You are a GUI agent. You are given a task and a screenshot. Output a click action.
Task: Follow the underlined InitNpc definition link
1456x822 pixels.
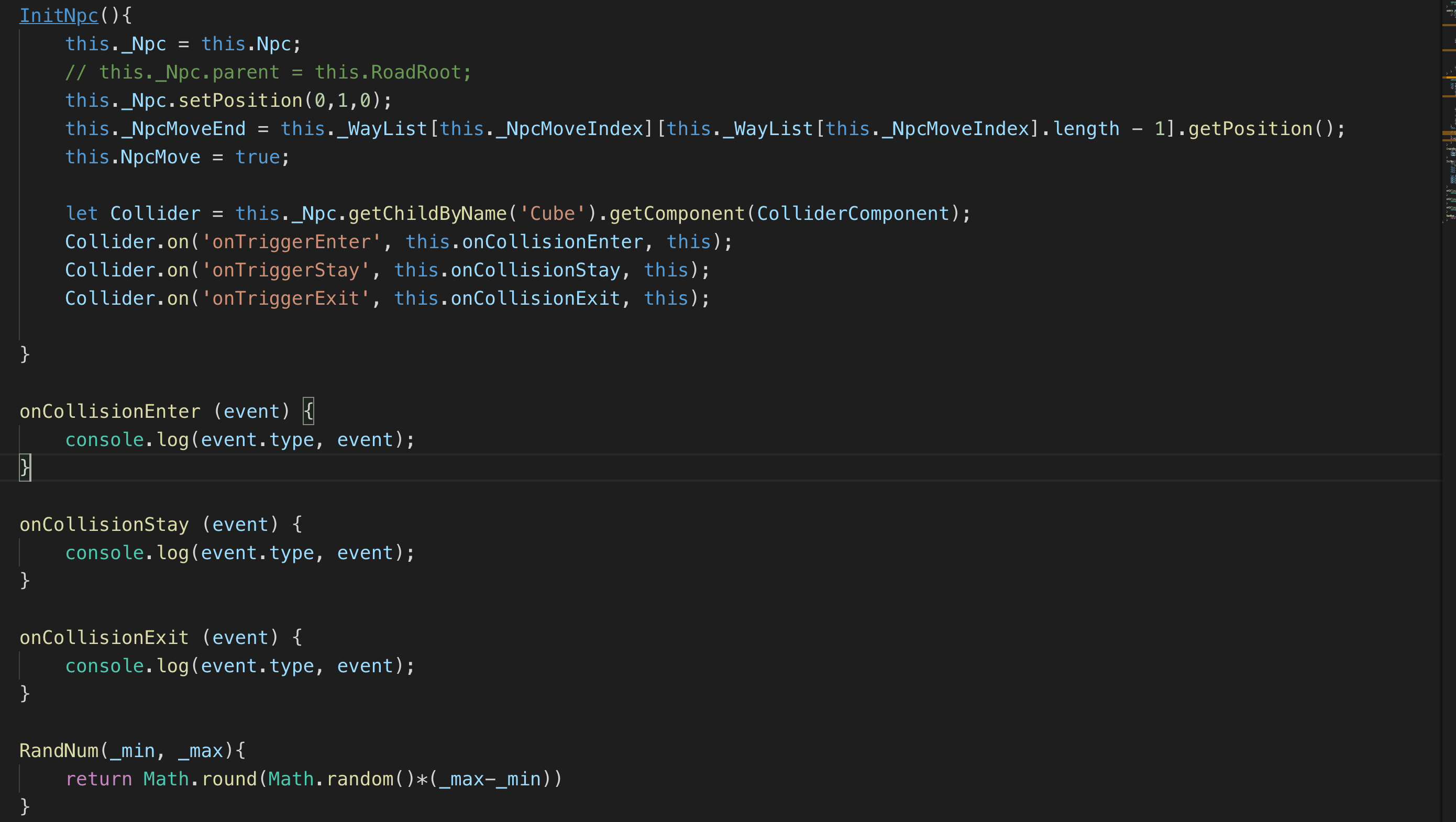[59, 15]
